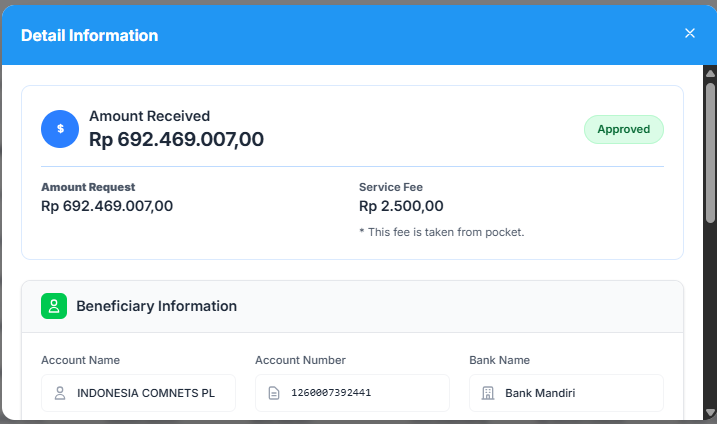Click the Approved status badge
The height and width of the screenshot is (424, 717).
[x=623, y=129]
